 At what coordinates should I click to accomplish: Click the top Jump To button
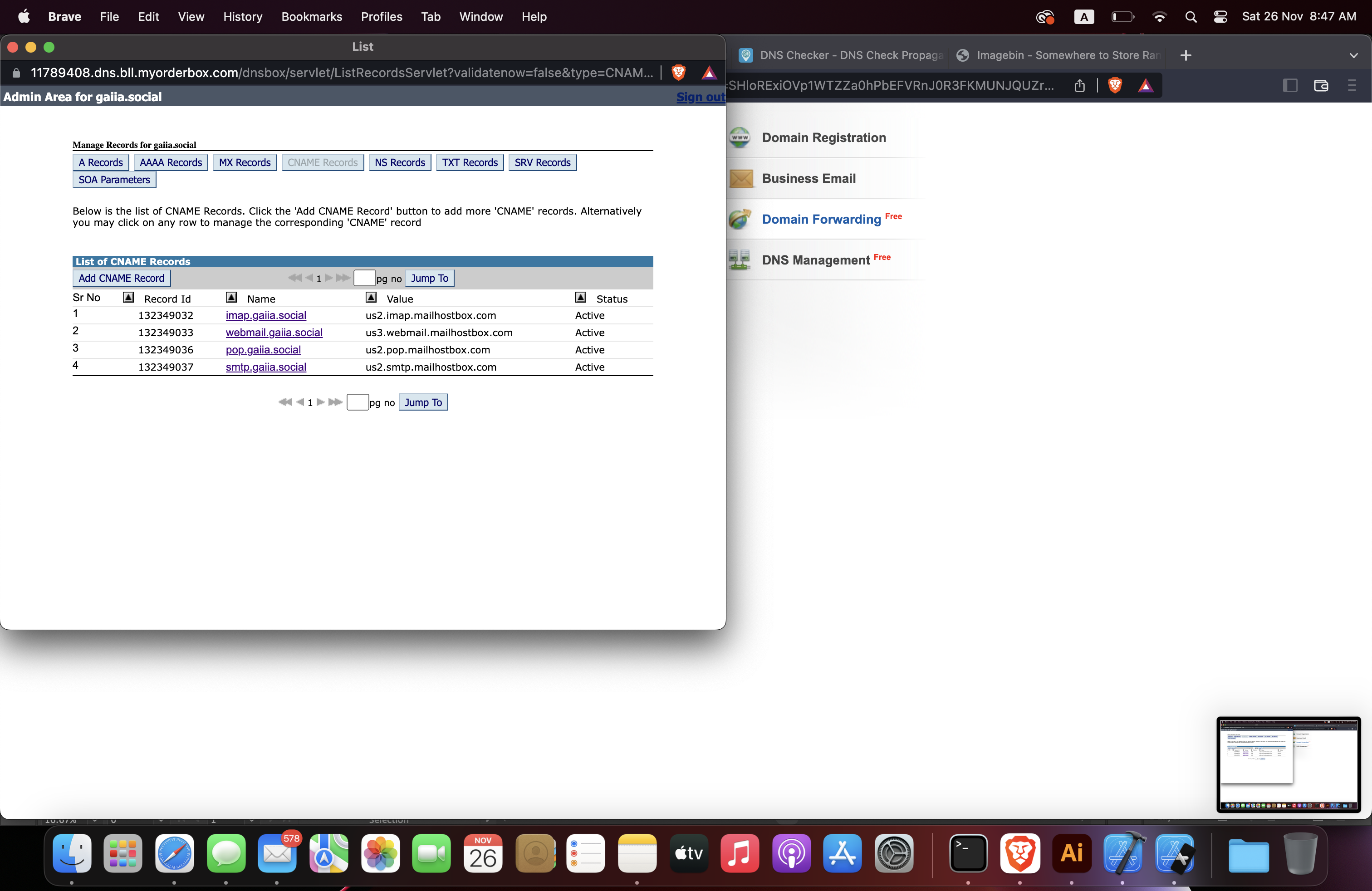[x=430, y=279]
